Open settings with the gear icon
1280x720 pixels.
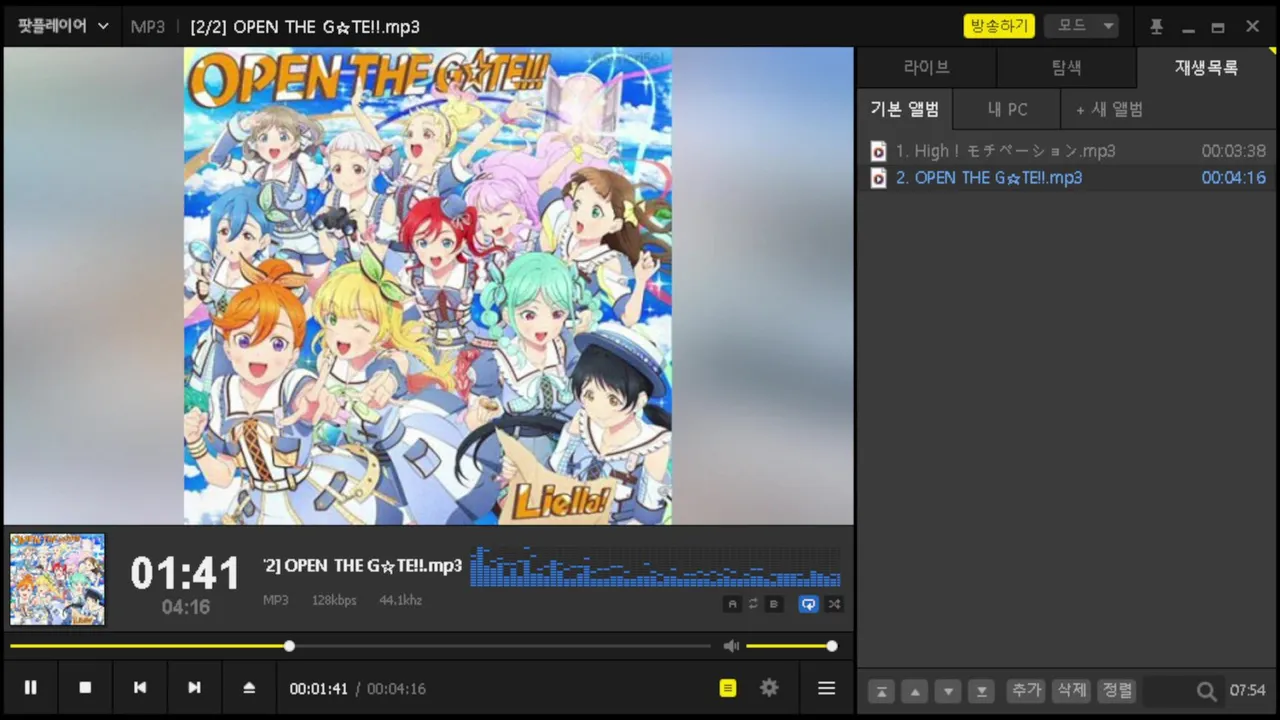(x=769, y=688)
